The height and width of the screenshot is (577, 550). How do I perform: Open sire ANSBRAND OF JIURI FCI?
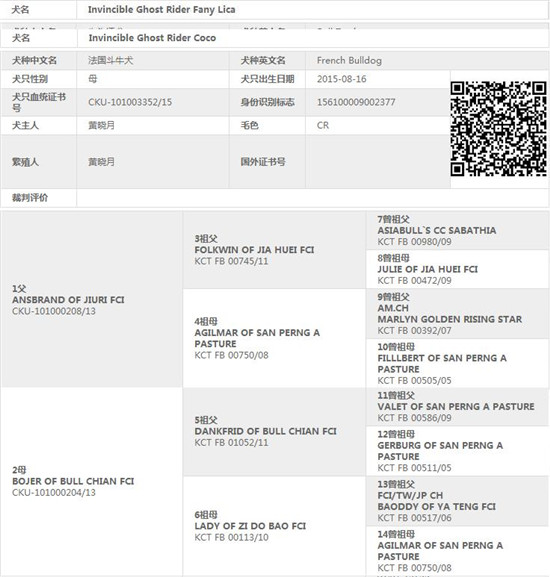(68, 300)
